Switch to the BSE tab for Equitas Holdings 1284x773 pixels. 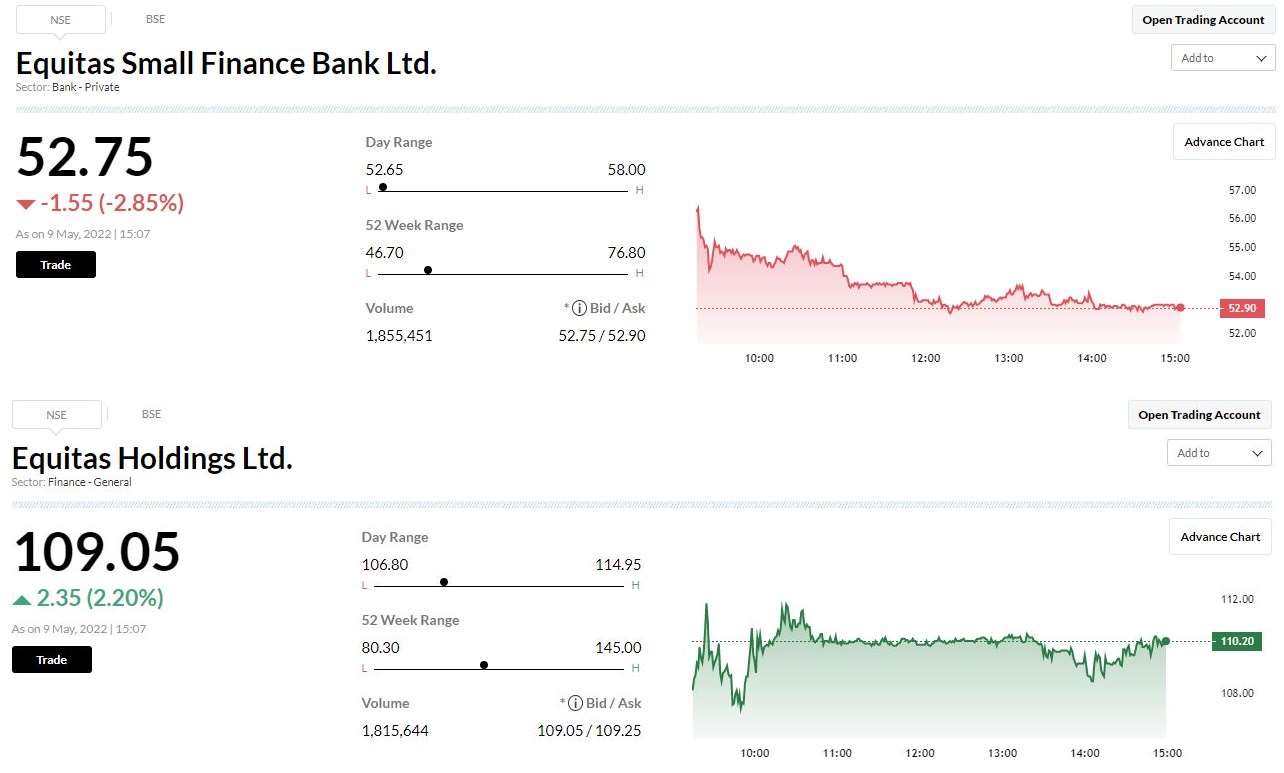click(x=151, y=414)
